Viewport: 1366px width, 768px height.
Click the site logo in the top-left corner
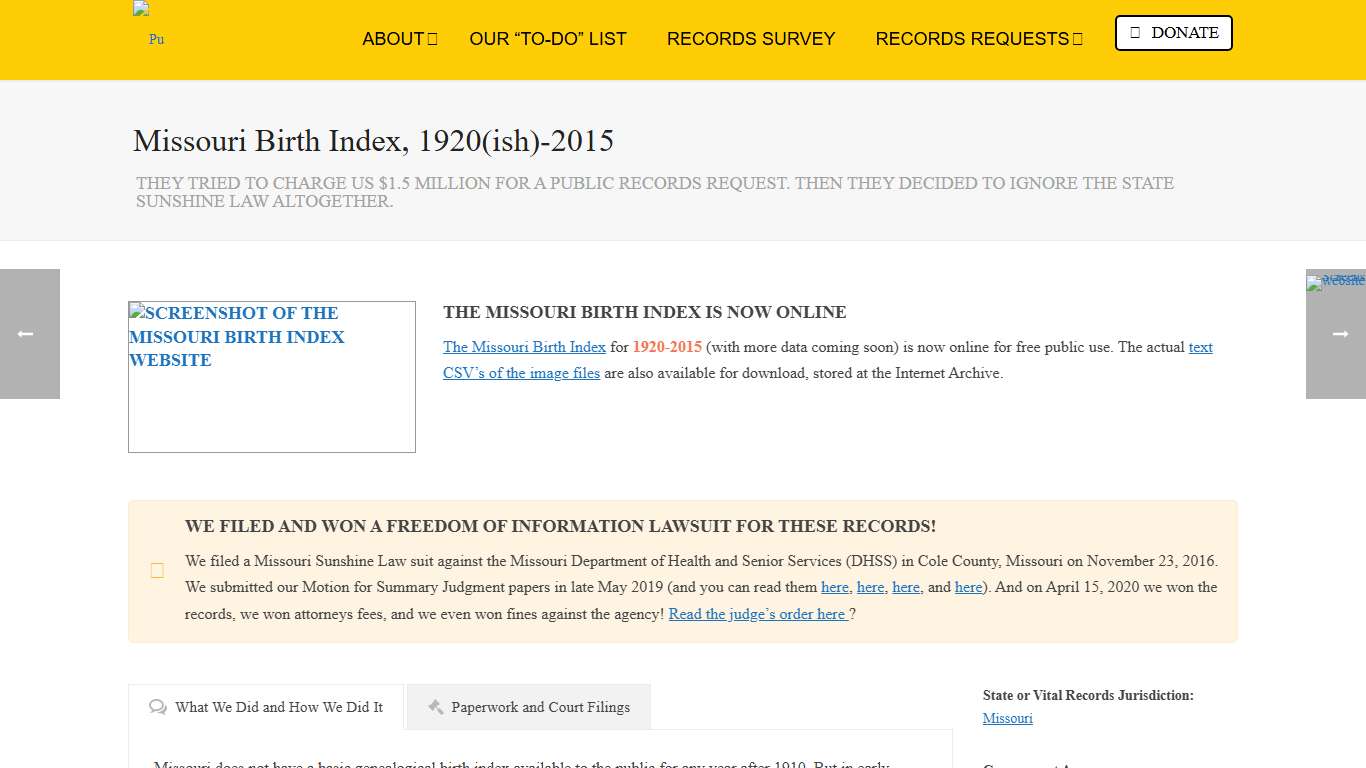(x=148, y=27)
